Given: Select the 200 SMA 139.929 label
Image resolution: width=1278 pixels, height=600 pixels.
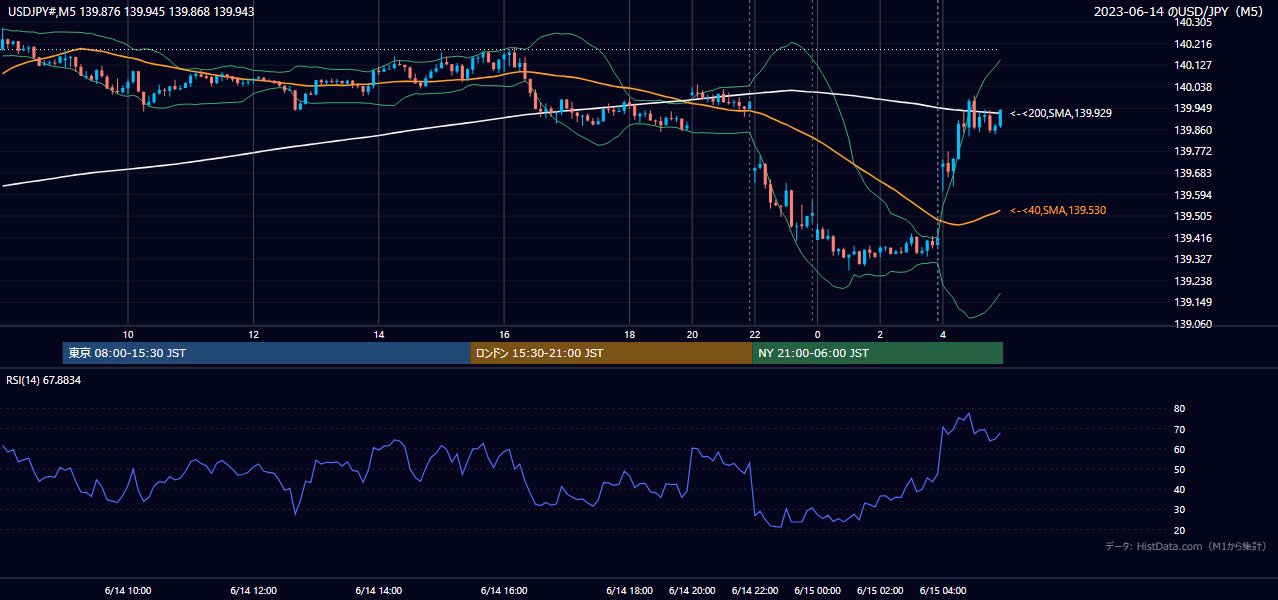Looking at the screenshot, I should click(1060, 113).
